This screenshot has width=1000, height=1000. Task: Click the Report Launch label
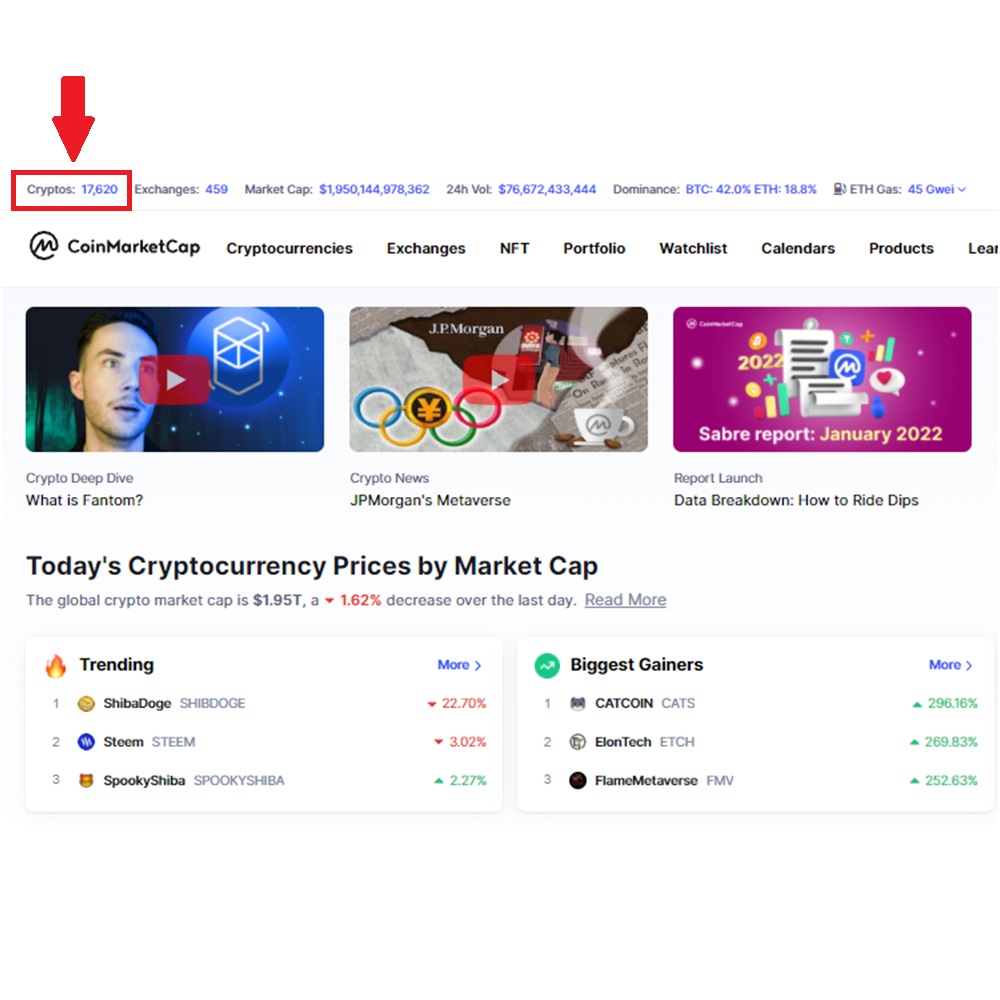pos(718,478)
